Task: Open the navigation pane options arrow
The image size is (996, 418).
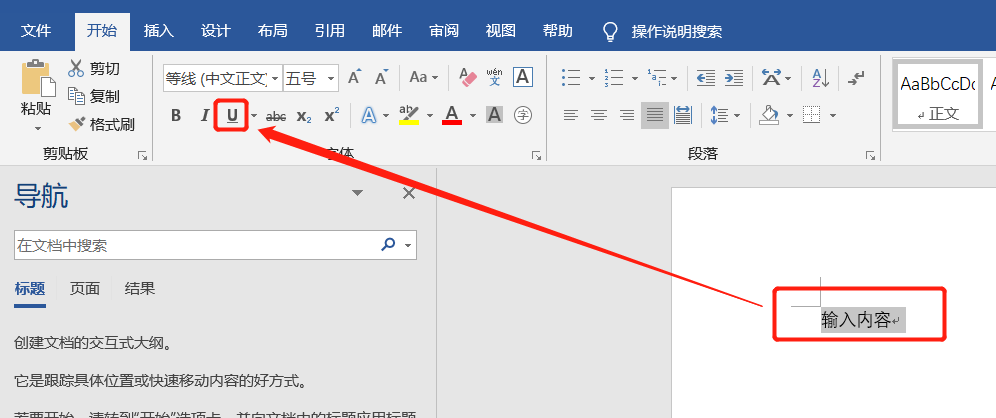Action: point(358,193)
